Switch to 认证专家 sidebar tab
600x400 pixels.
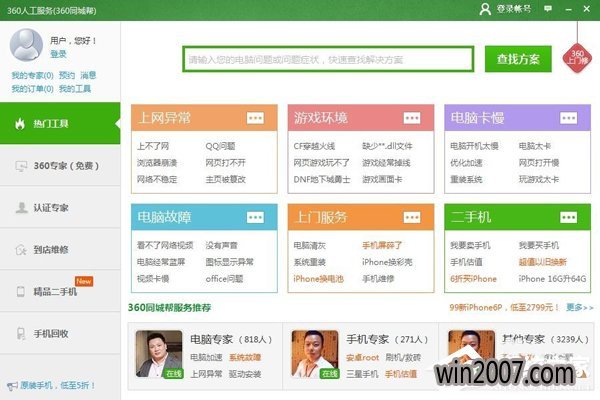coord(60,207)
